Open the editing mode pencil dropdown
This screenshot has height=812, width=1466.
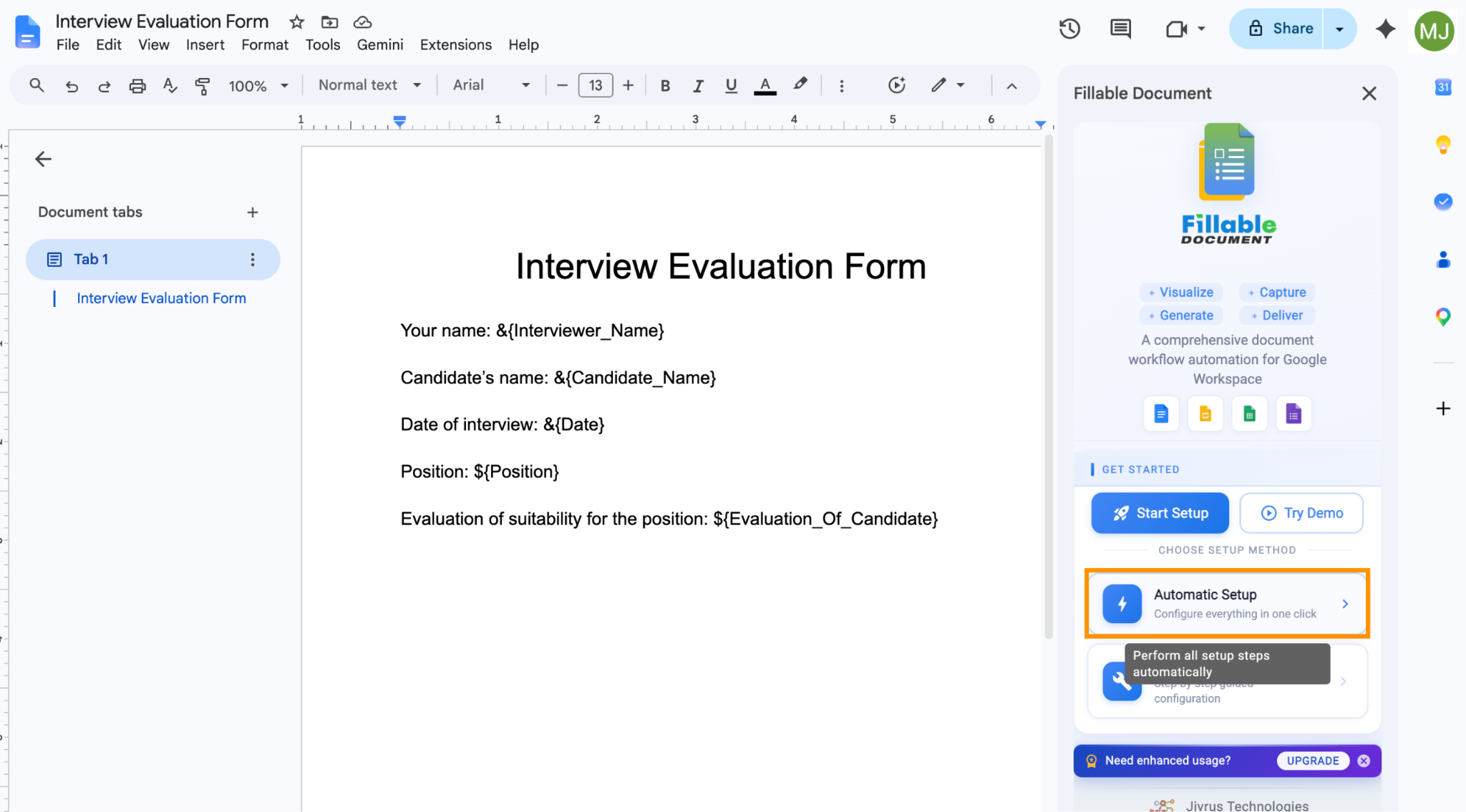pos(948,85)
